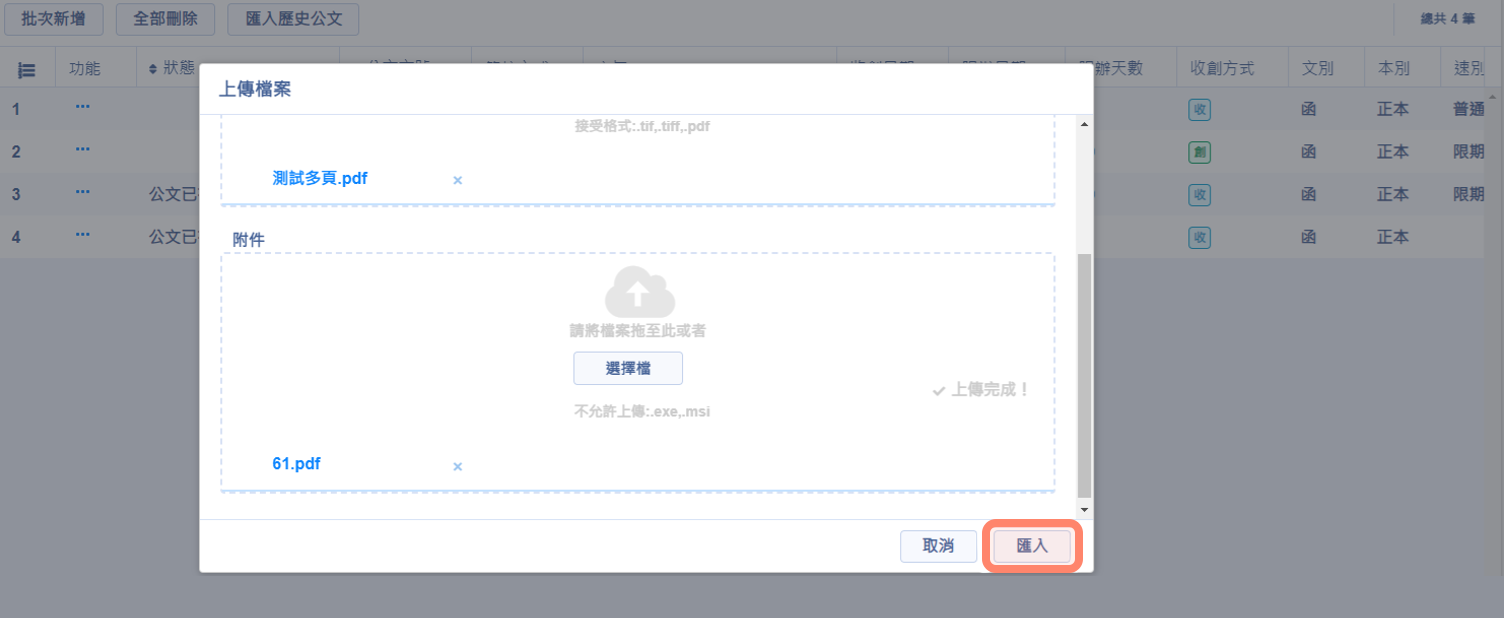Open the row 3 function ellipsis menu
1504x618 pixels.
tap(82, 193)
